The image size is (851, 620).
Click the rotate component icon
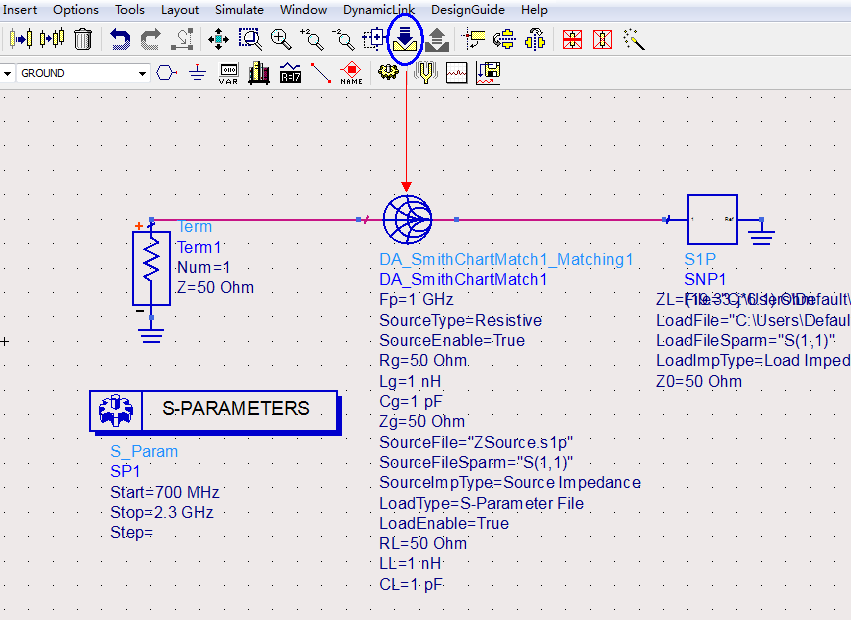[x=473, y=39]
